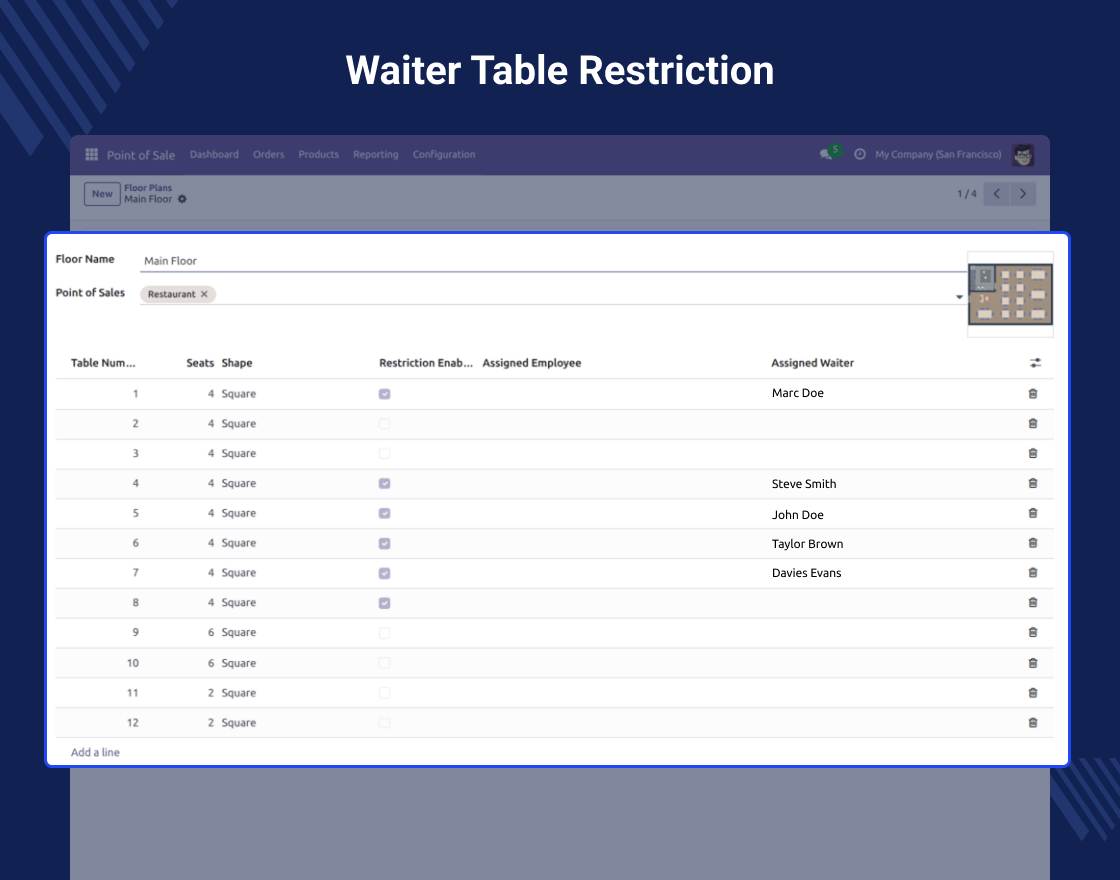Delete table 3 row trash icon
Viewport: 1120px width, 880px height.
(1033, 454)
